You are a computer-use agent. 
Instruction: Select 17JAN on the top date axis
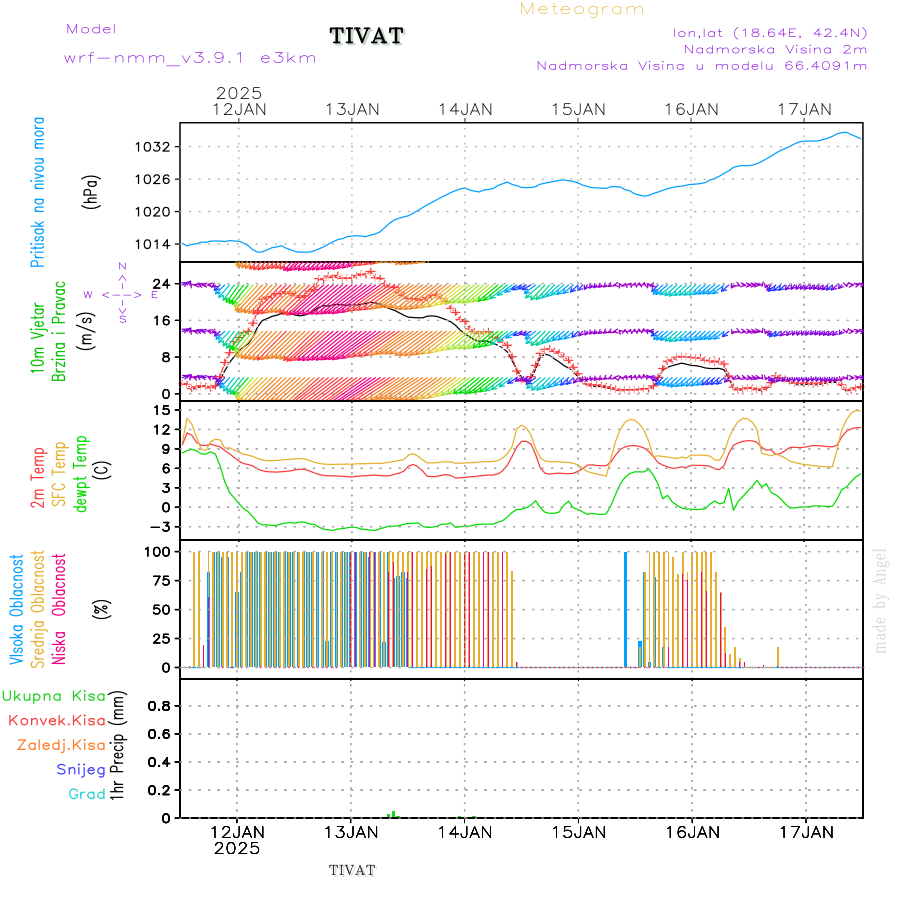[x=805, y=109]
